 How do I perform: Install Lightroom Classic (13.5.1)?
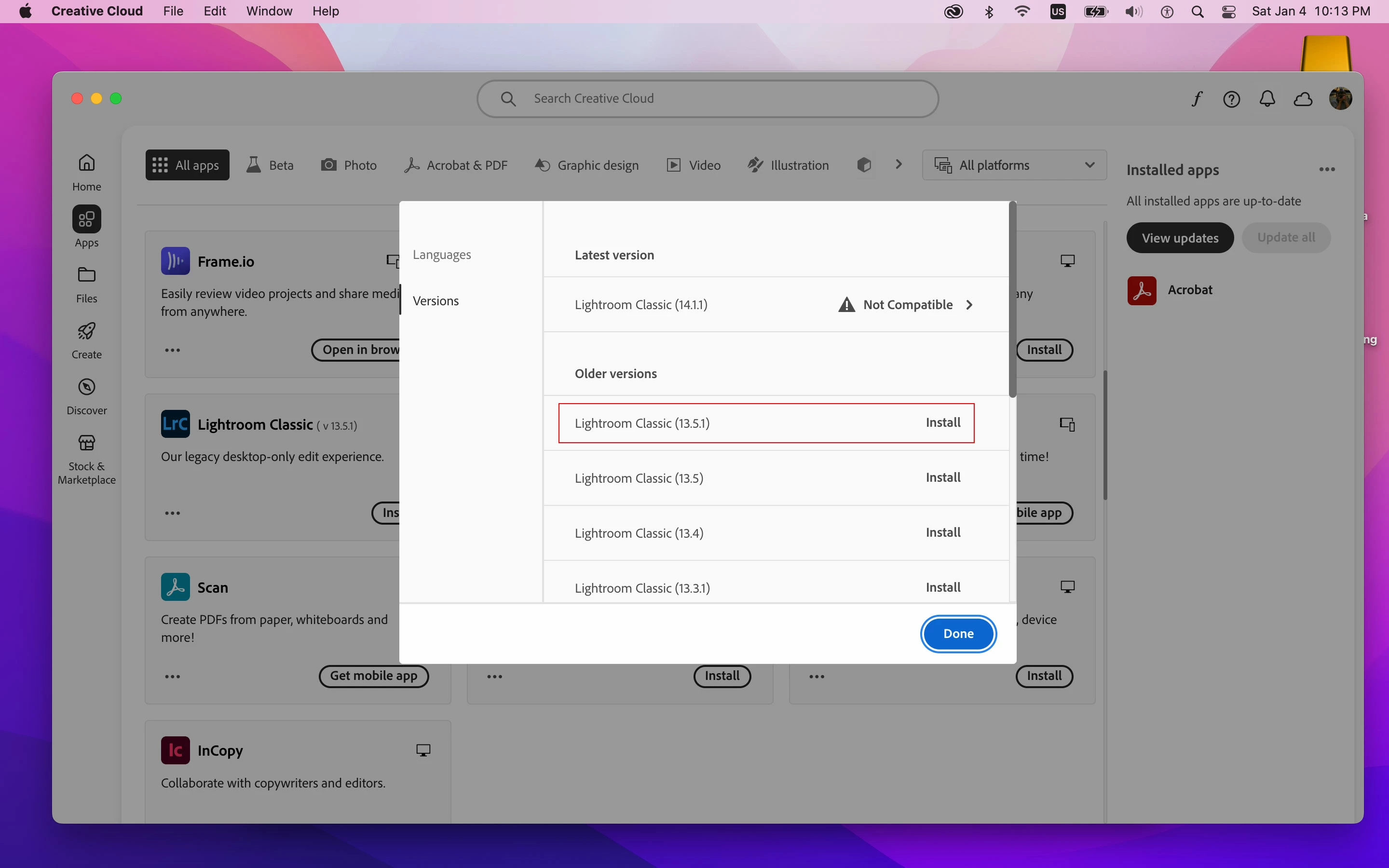point(942,422)
